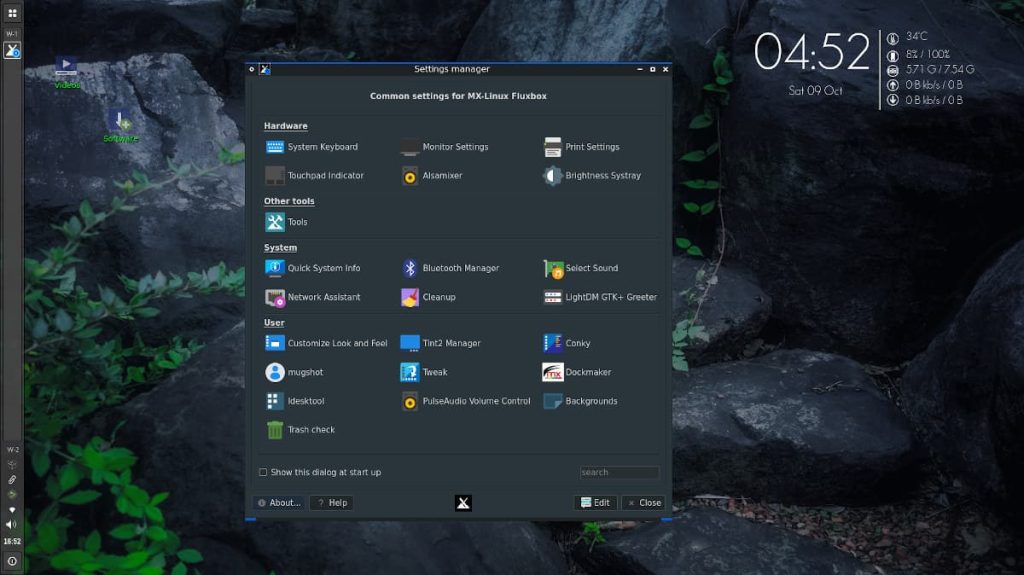Switch to workspace W-2 in the panel

point(12,450)
